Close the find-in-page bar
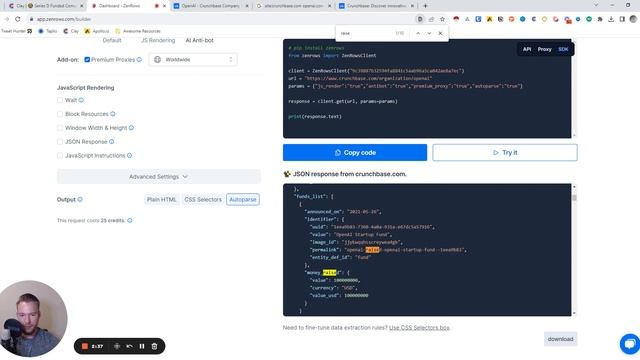Viewport: 640px width, 360px height. point(440,33)
